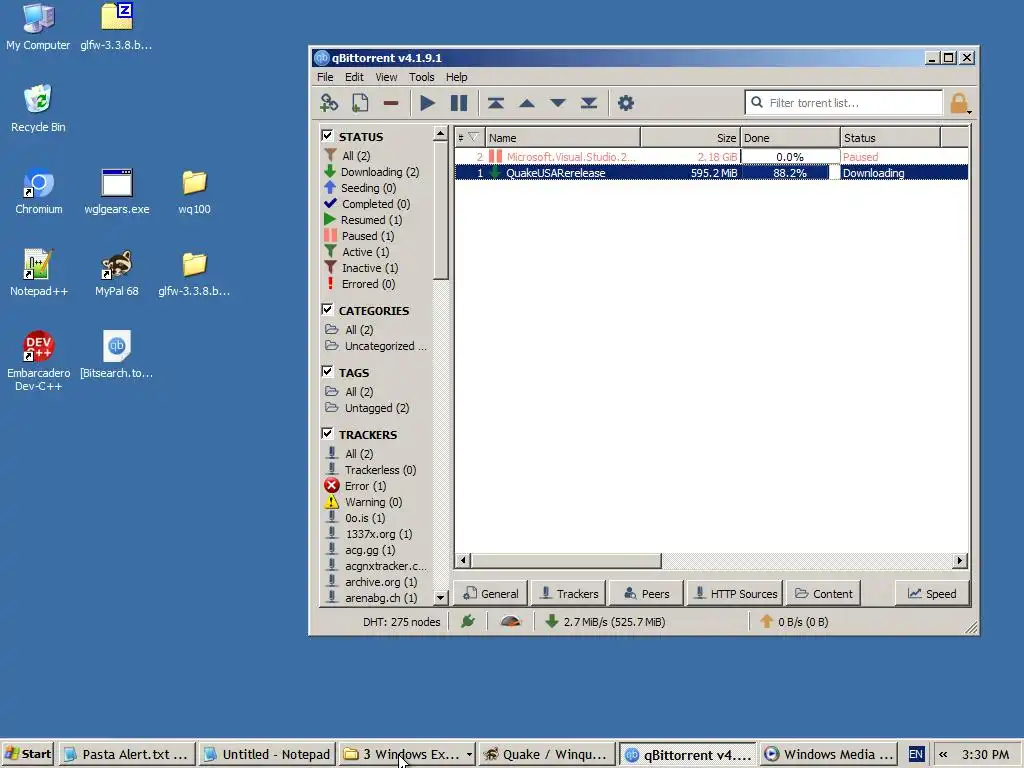1024x768 pixels.
Task: Click the Delete torrent minus icon
Action: click(391, 103)
